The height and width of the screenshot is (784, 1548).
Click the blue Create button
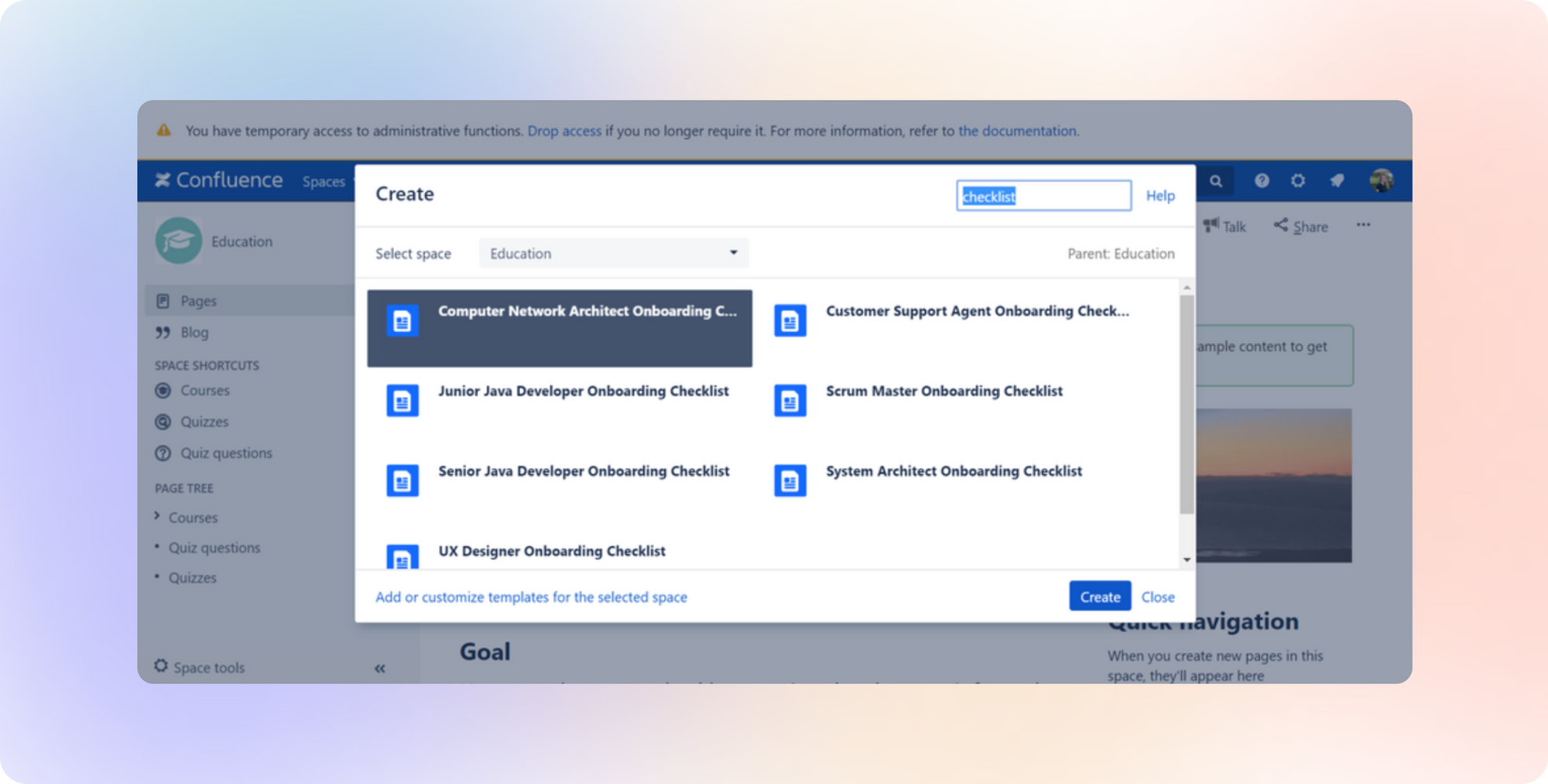tap(1099, 597)
